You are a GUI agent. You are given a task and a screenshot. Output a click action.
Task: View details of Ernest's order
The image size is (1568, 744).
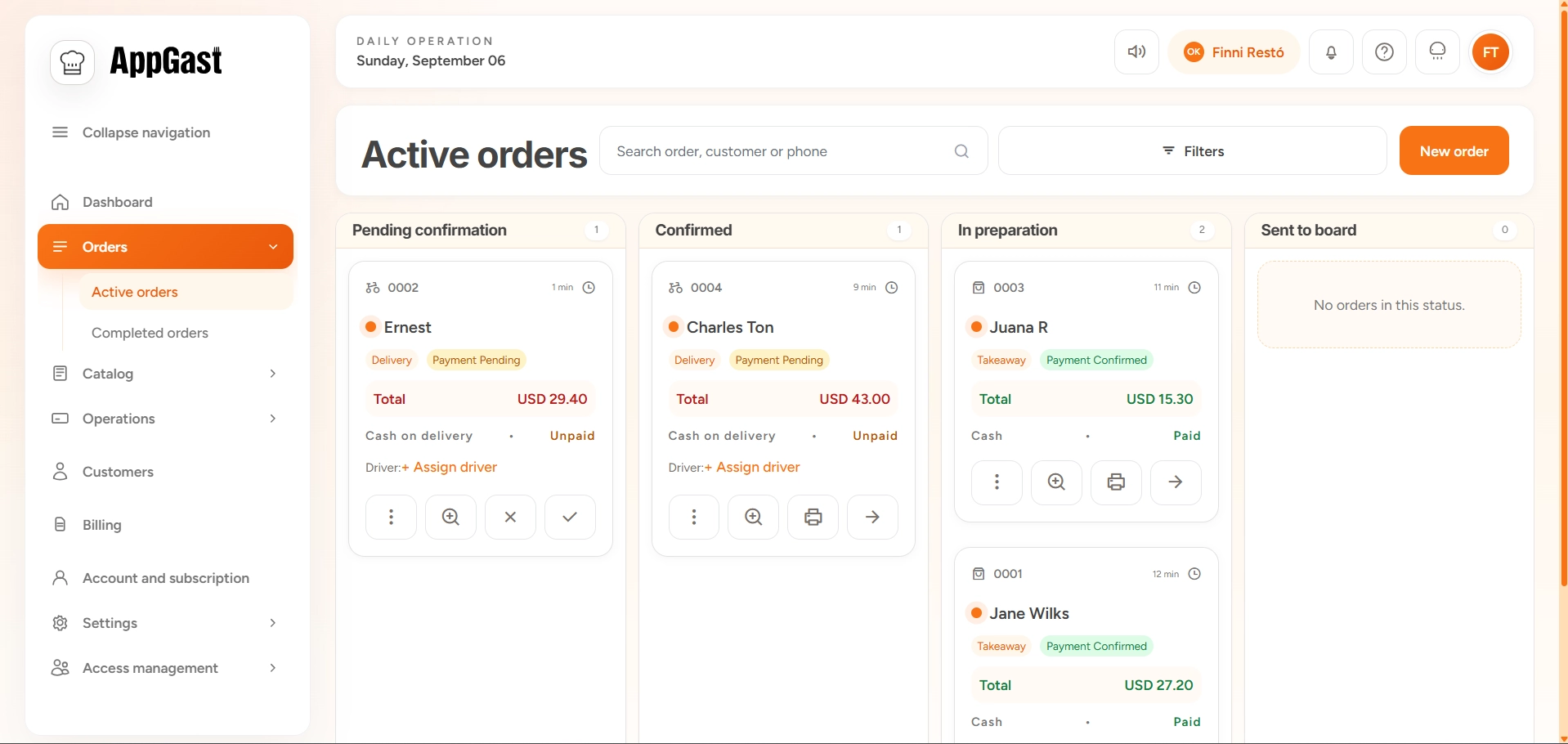click(x=450, y=517)
